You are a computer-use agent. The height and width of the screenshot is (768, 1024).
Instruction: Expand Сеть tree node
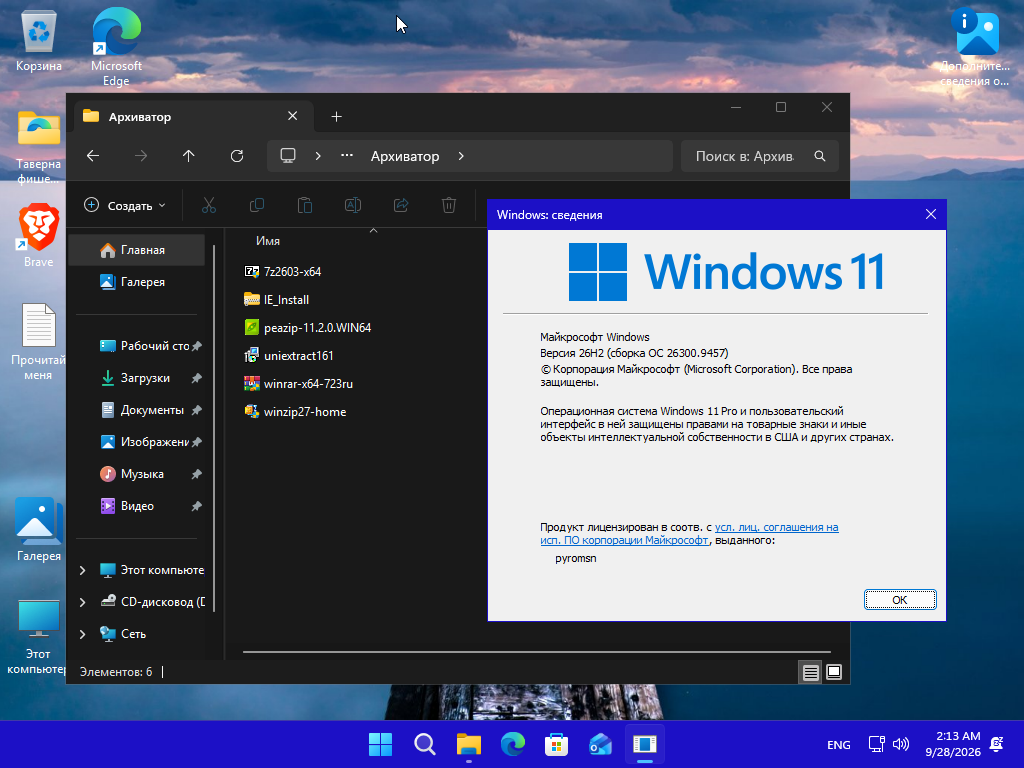(x=82, y=634)
